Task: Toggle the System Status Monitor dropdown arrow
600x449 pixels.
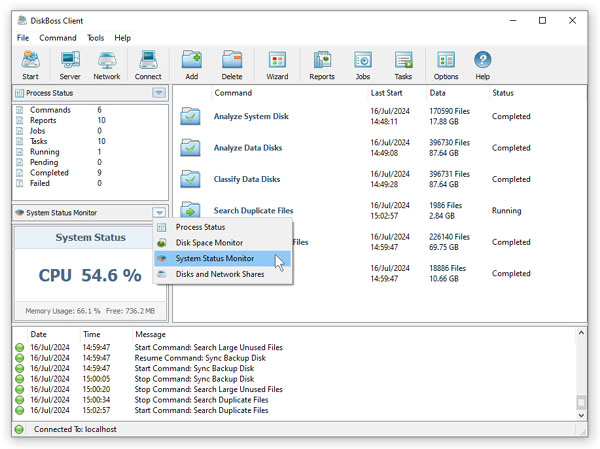Action: pyautogui.click(x=159, y=212)
